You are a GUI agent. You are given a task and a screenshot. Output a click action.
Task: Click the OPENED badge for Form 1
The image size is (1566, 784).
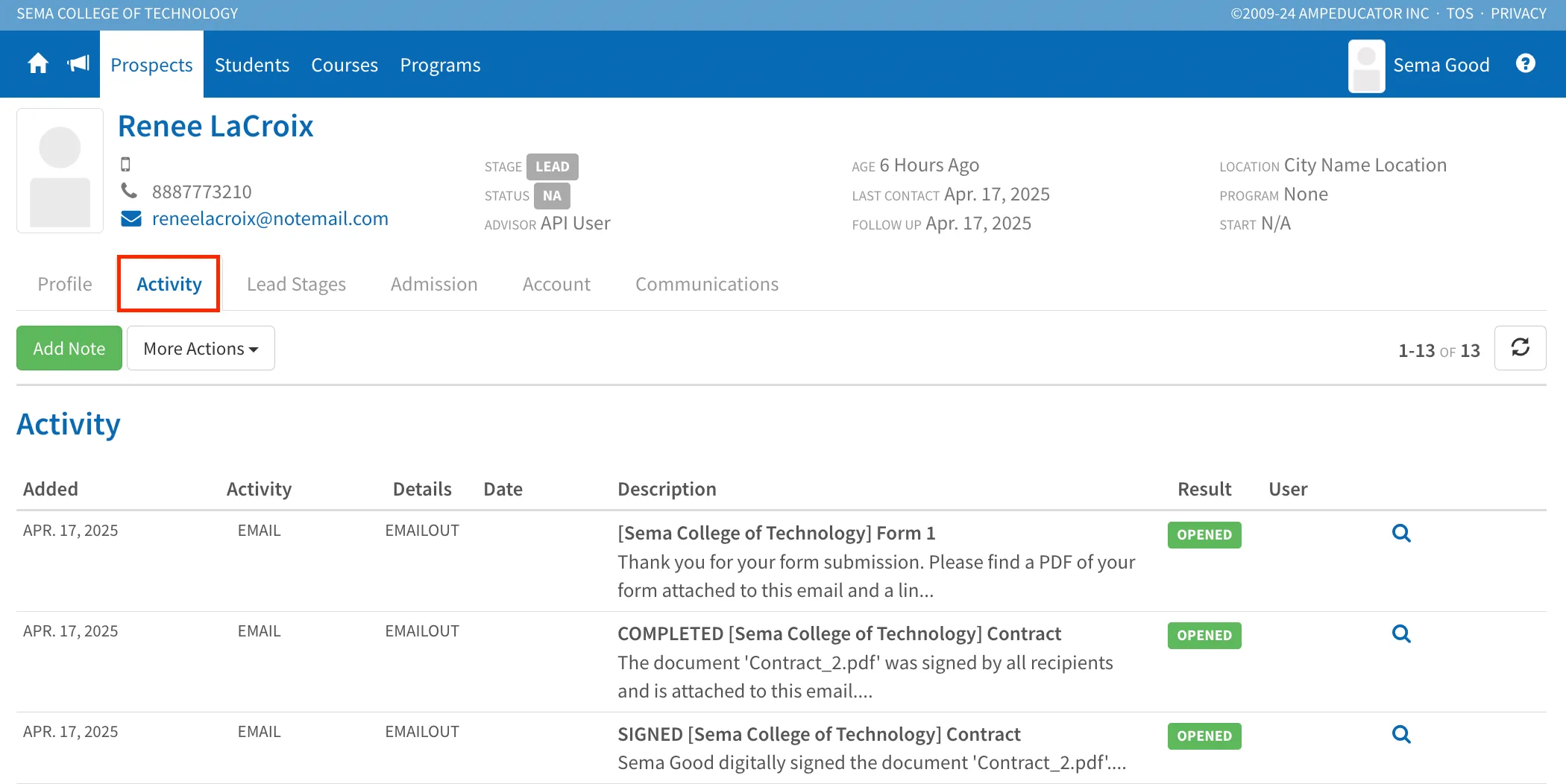tap(1204, 534)
